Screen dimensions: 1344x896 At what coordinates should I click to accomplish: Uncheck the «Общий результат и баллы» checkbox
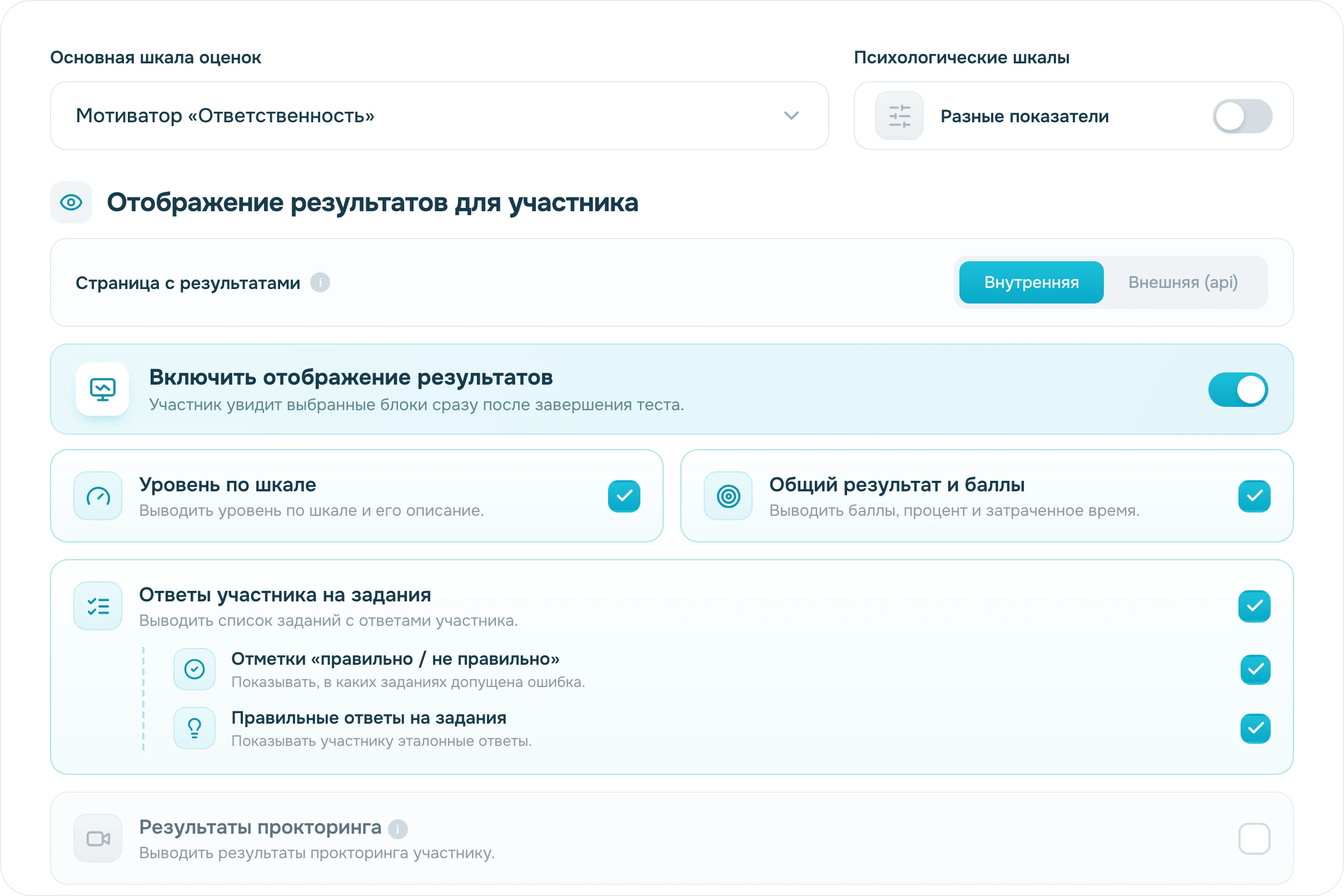pyautogui.click(x=1255, y=496)
